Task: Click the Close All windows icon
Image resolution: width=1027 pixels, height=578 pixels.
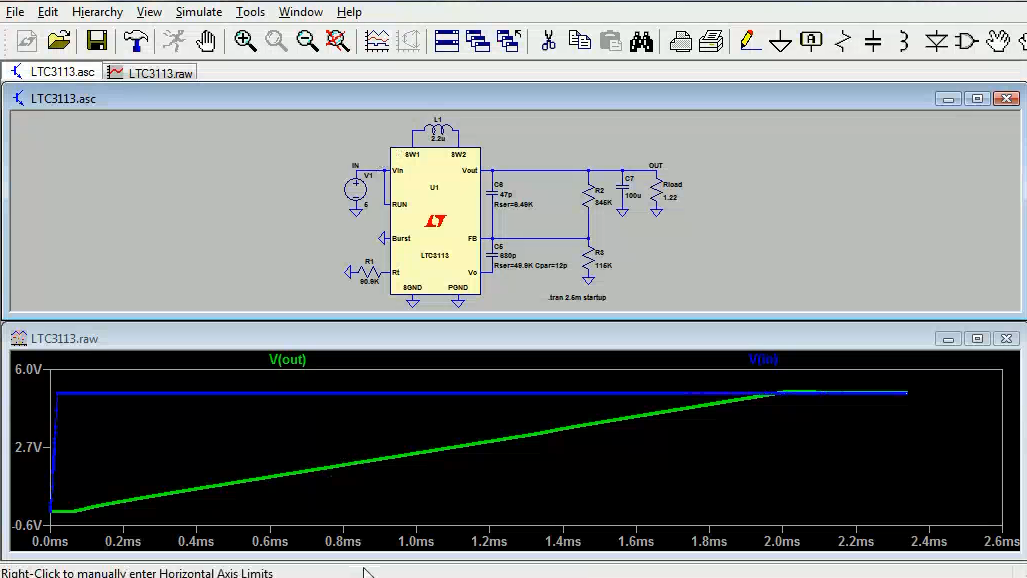Action: point(509,41)
